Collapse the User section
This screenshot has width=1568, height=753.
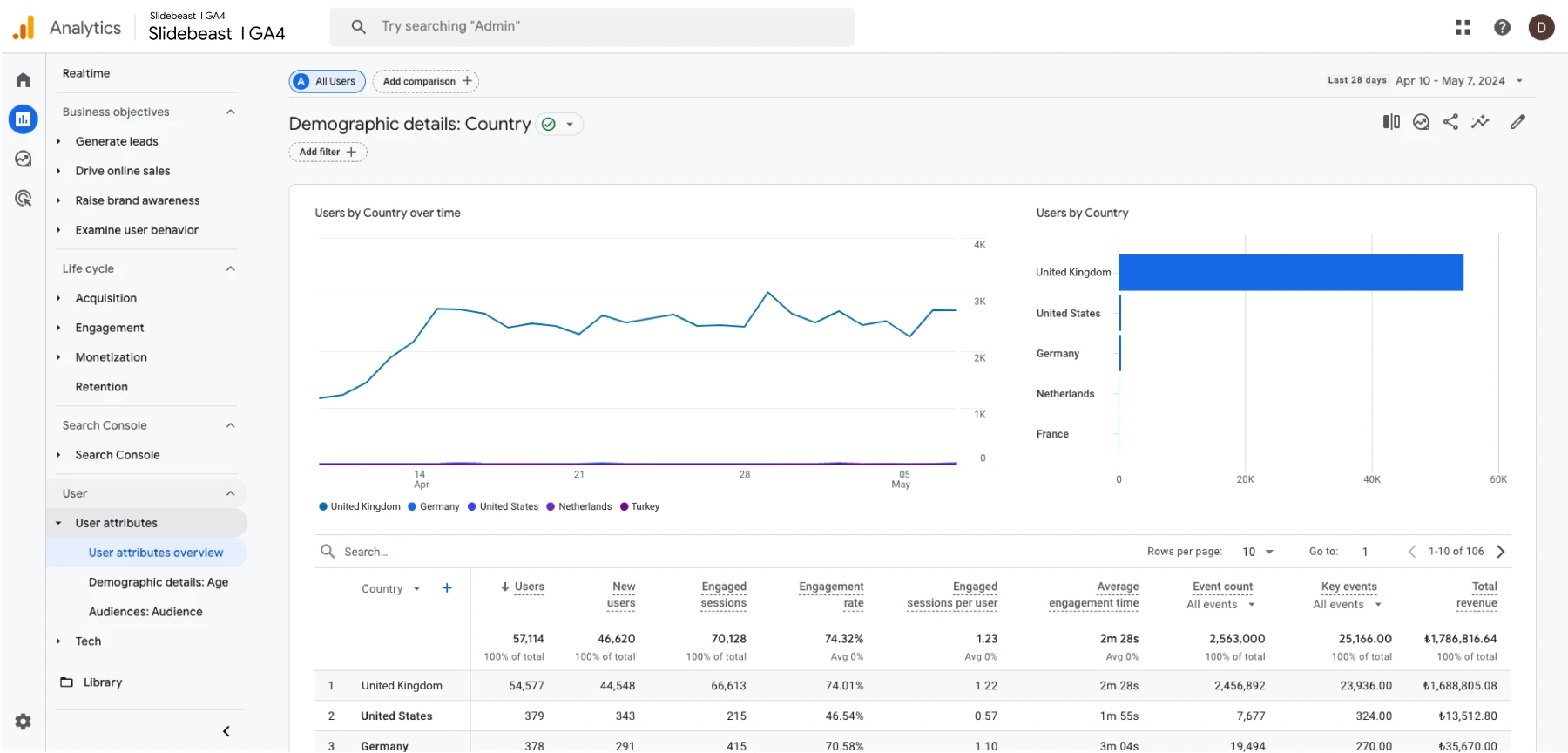(x=231, y=493)
